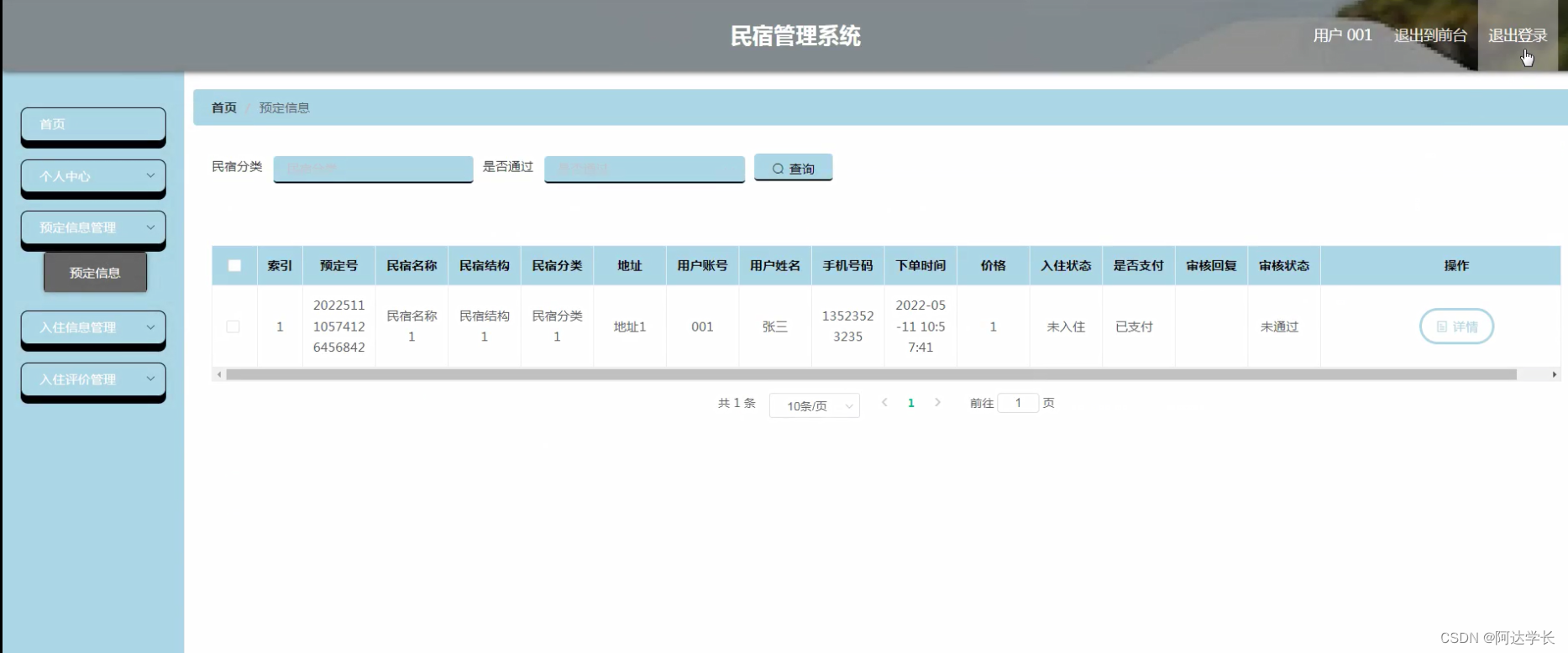The height and width of the screenshot is (653, 1568).
Task: Toggle the select-all checkbox in the table header
Action: point(234,265)
